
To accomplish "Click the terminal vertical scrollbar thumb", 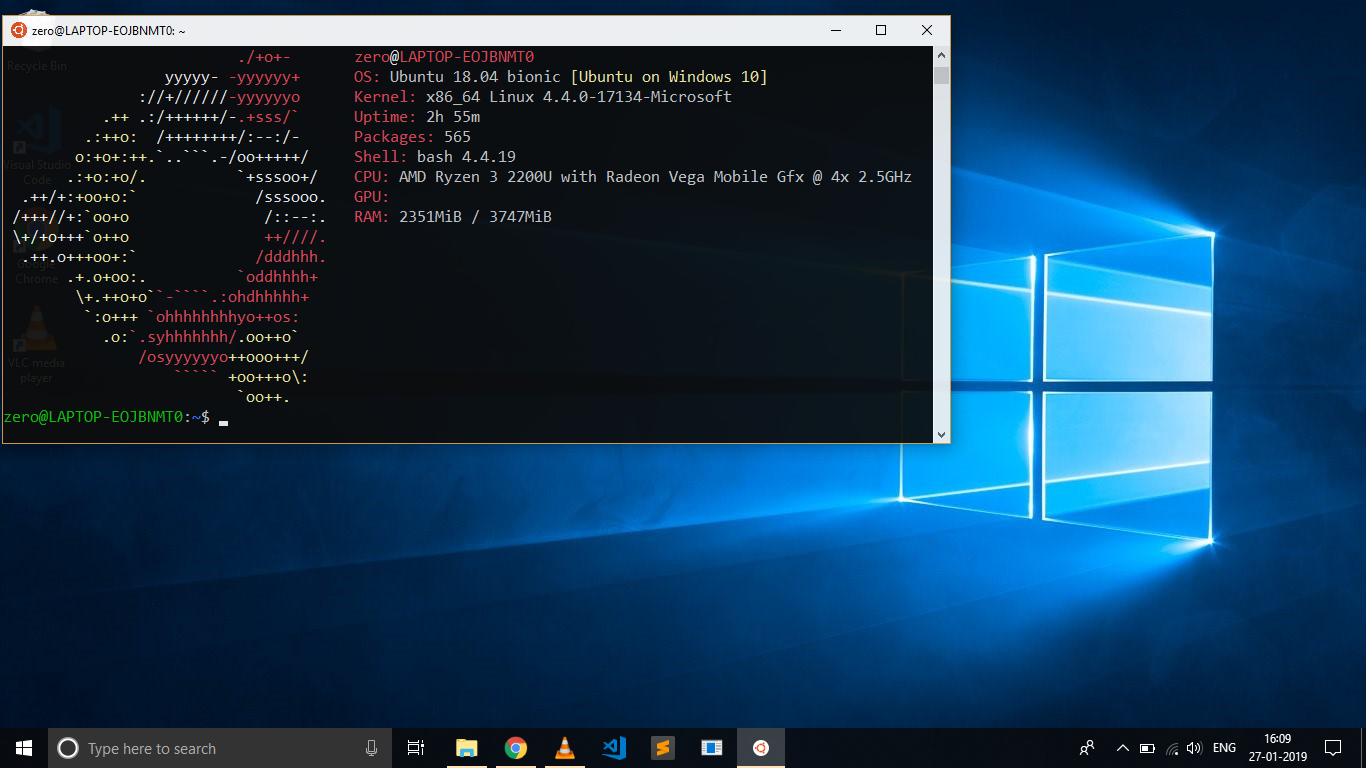I will tap(941, 75).
